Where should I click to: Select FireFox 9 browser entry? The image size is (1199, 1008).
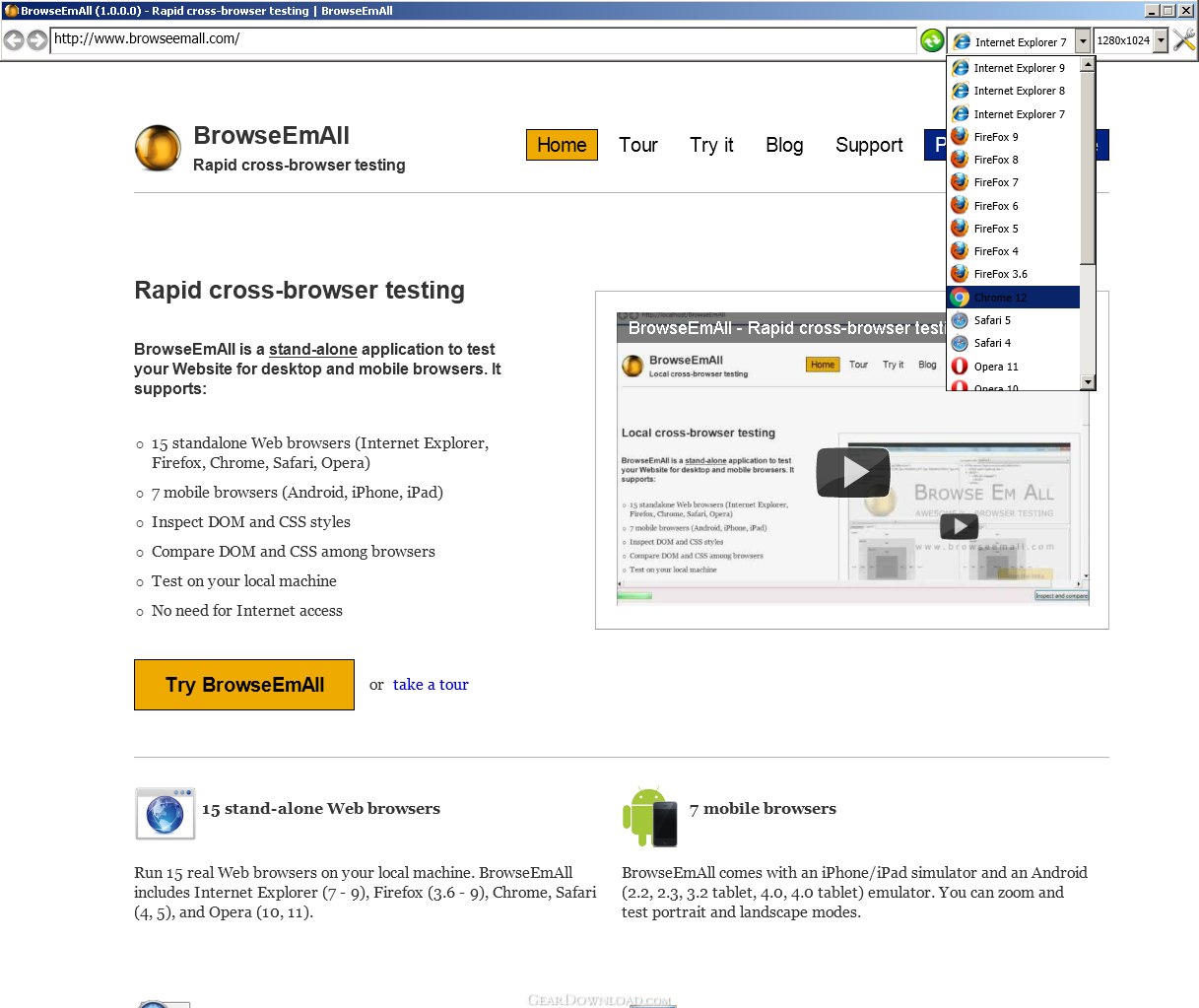[x=1013, y=137]
